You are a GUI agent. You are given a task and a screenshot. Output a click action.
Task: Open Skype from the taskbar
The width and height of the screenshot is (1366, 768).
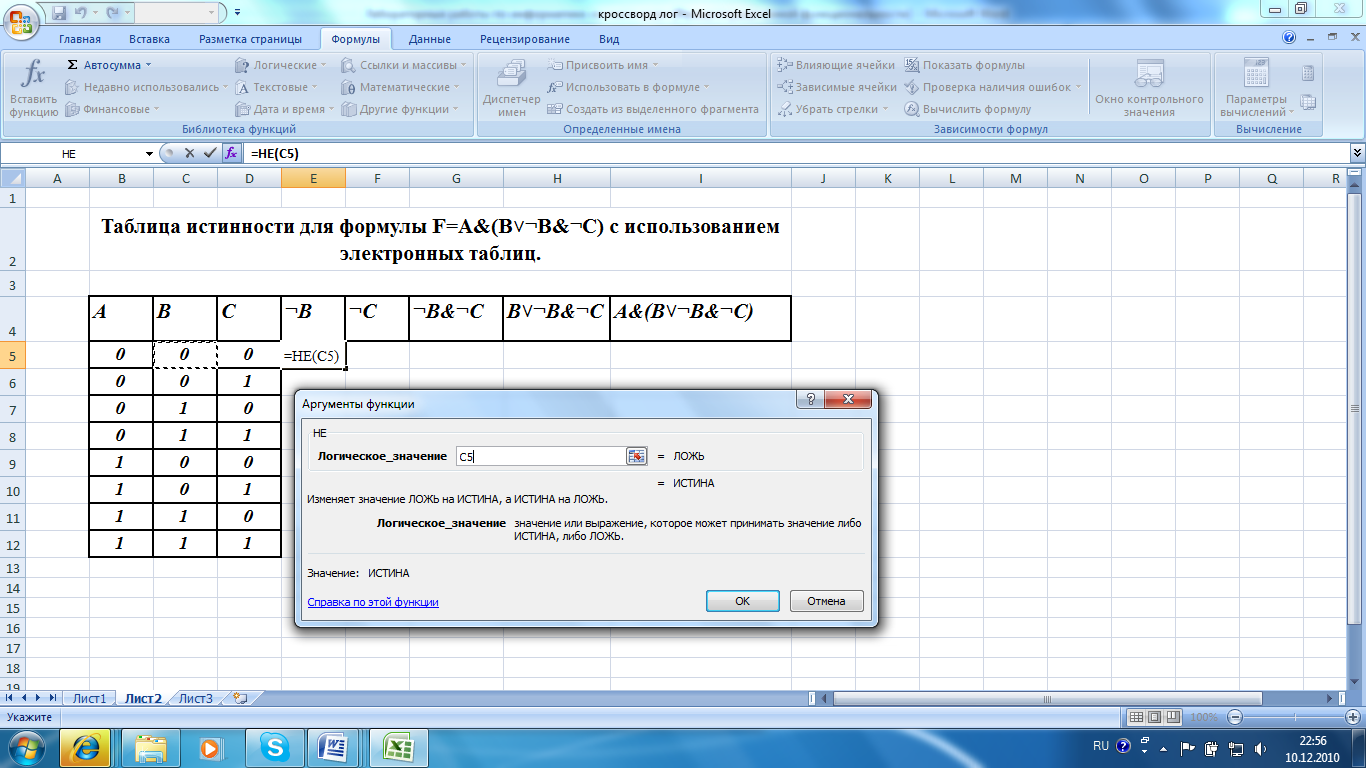tap(273, 748)
